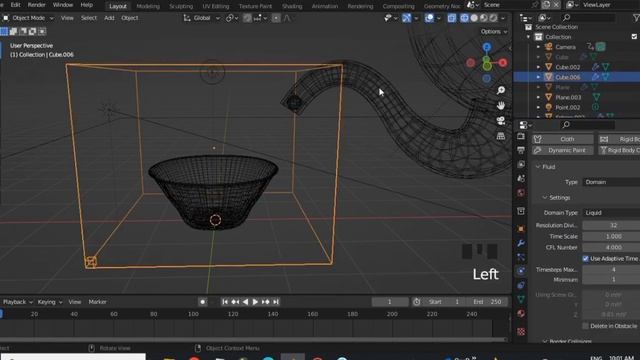640x360 pixels.
Task: Play the timeline animation
Action: (x=255, y=302)
